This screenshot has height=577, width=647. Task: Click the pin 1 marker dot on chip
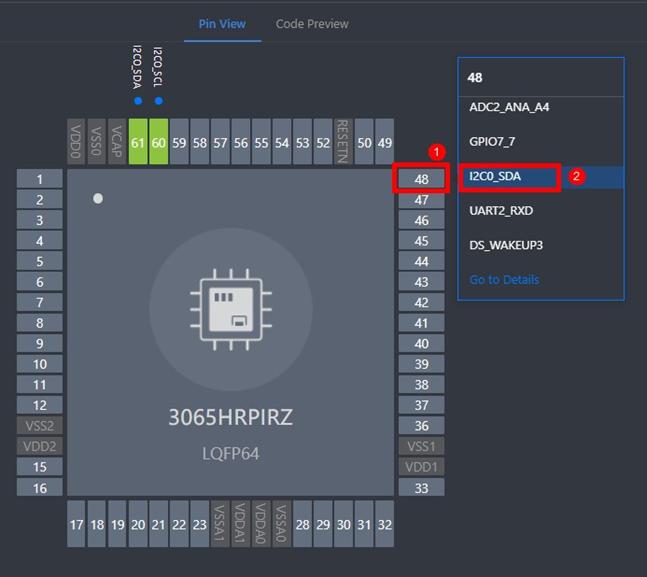pos(98,199)
